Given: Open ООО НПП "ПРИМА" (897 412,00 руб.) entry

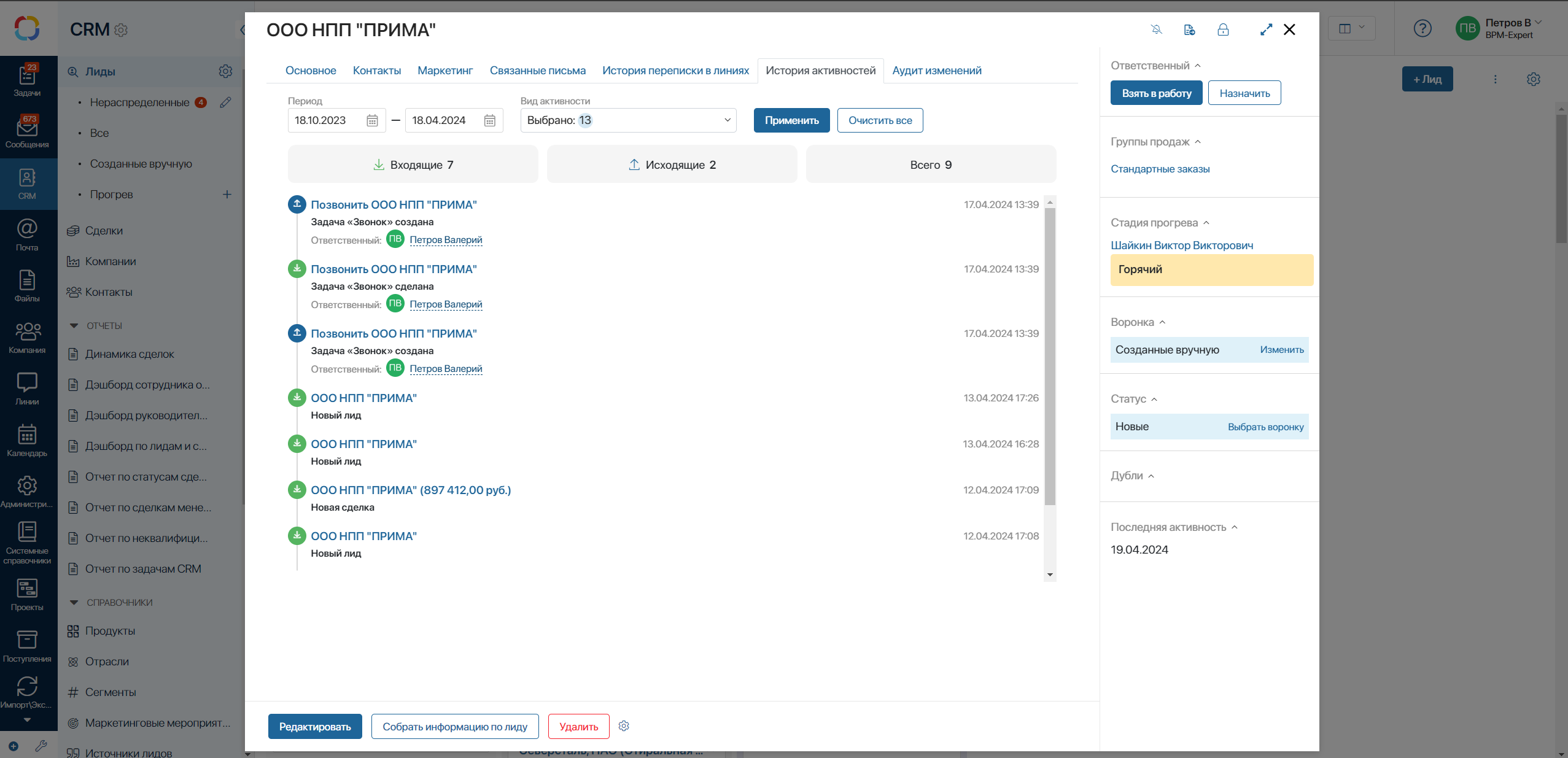Looking at the screenshot, I should [411, 490].
